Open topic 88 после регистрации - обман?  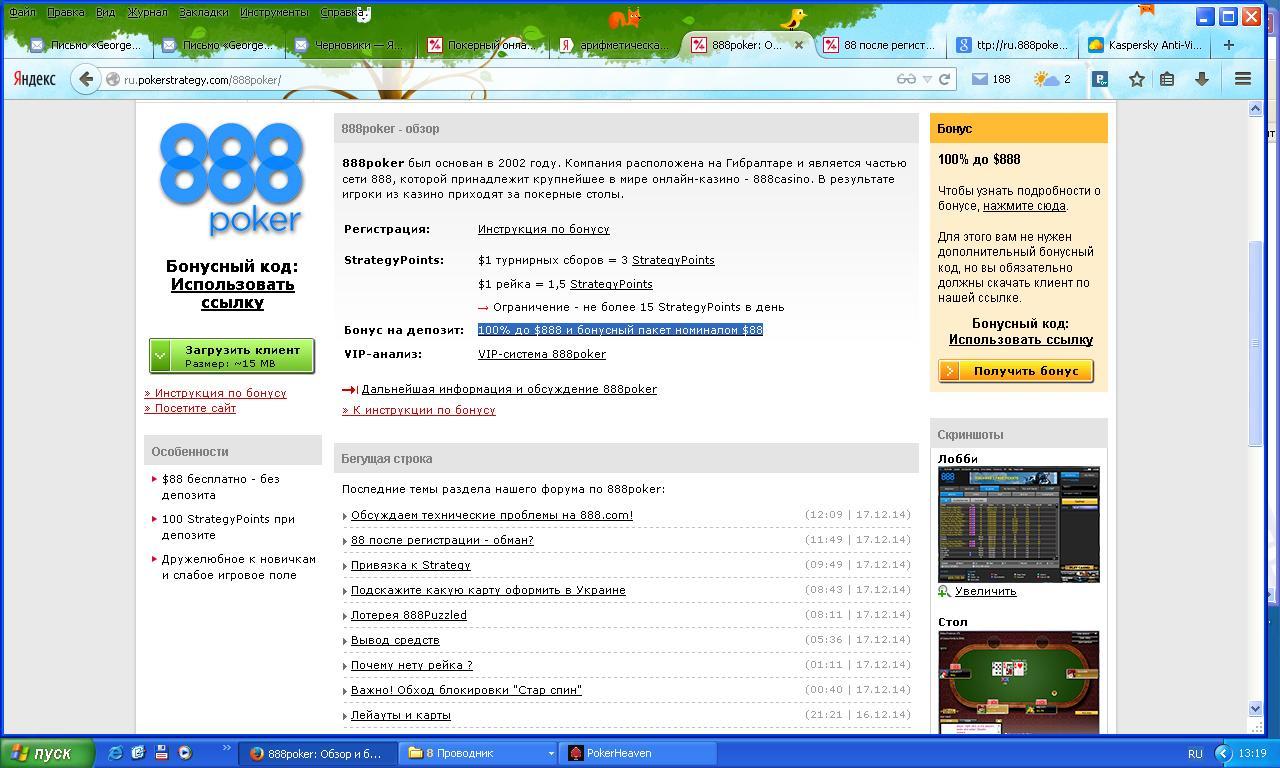[442, 540]
